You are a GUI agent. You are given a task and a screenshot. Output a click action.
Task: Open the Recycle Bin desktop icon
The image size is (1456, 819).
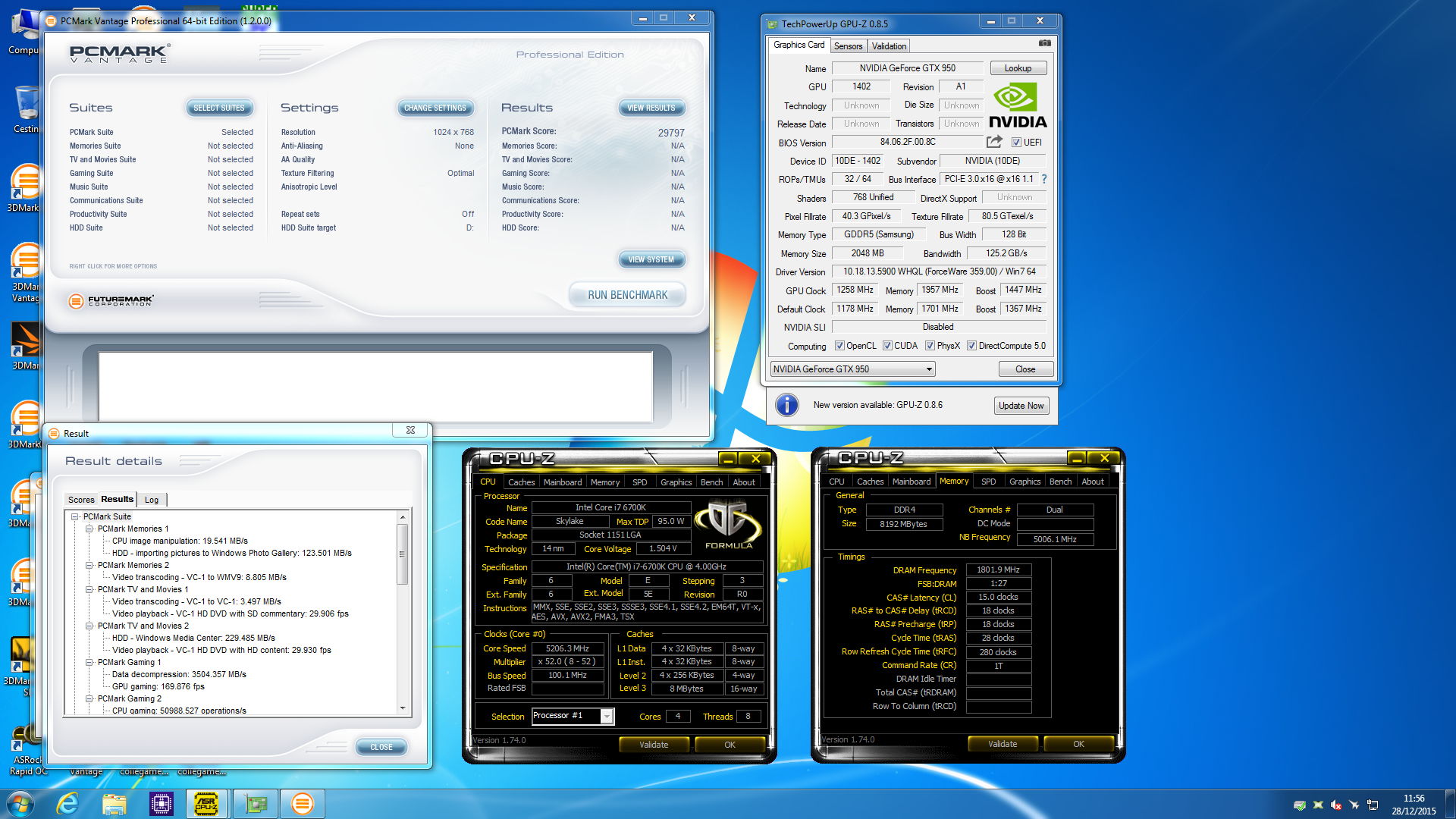[26, 109]
